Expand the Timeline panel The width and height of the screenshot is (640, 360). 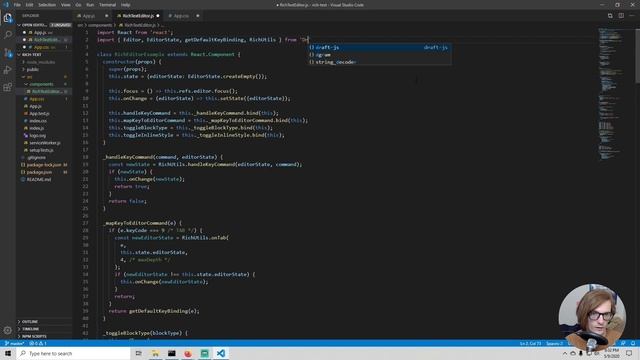44,329
